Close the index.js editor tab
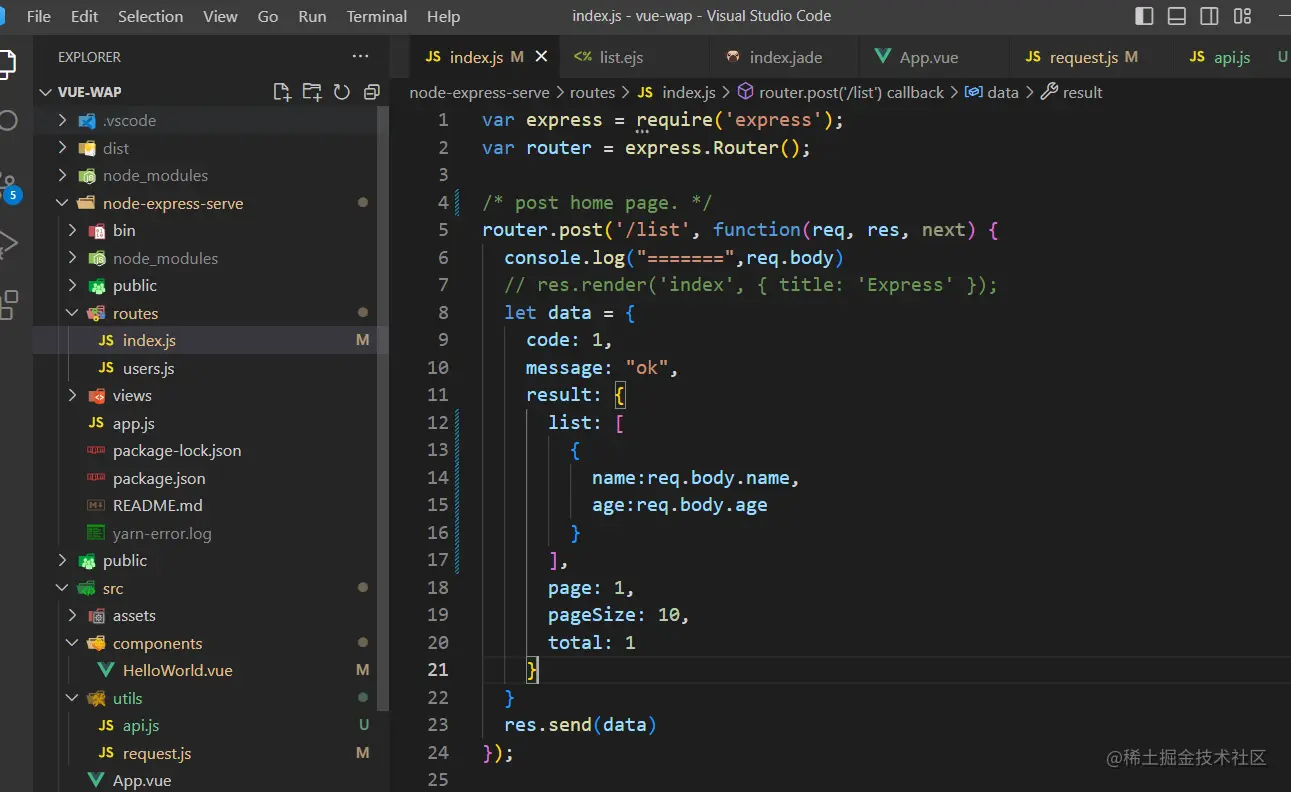1291x792 pixels. [x=541, y=57]
